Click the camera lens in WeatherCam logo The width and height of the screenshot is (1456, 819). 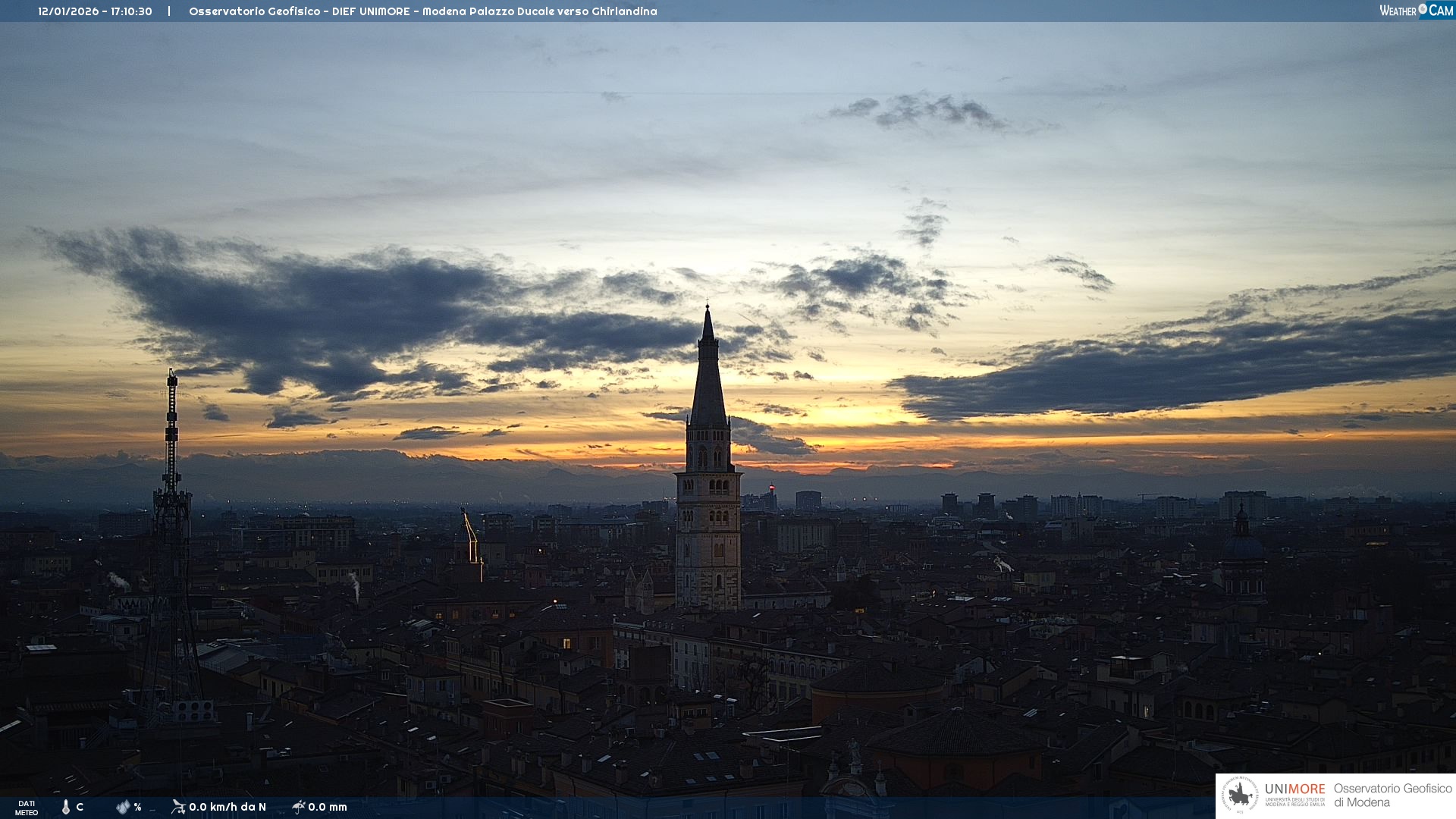click(x=1423, y=9)
